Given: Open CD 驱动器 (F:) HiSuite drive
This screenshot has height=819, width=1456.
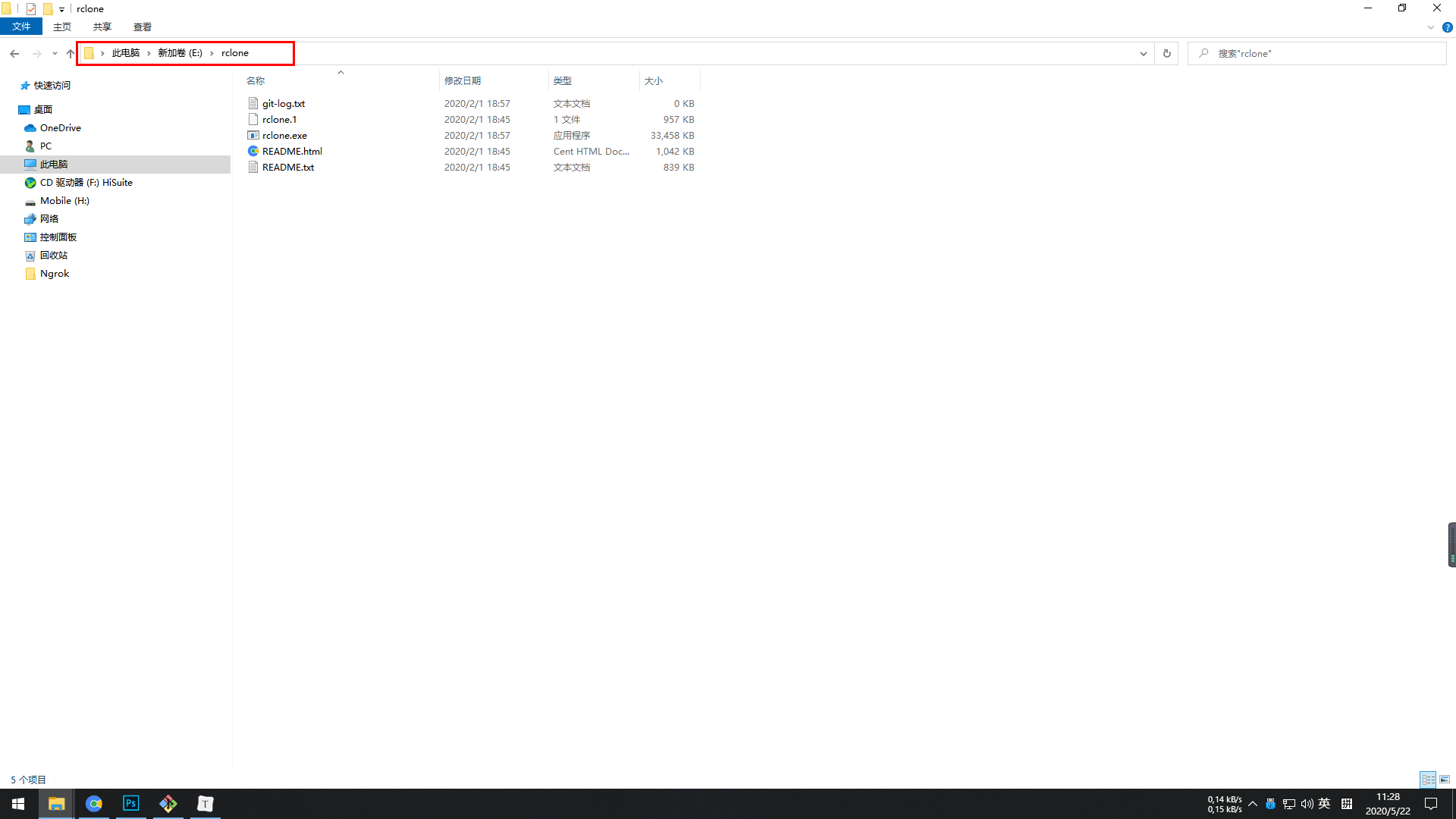Looking at the screenshot, I should pos(86,183).
